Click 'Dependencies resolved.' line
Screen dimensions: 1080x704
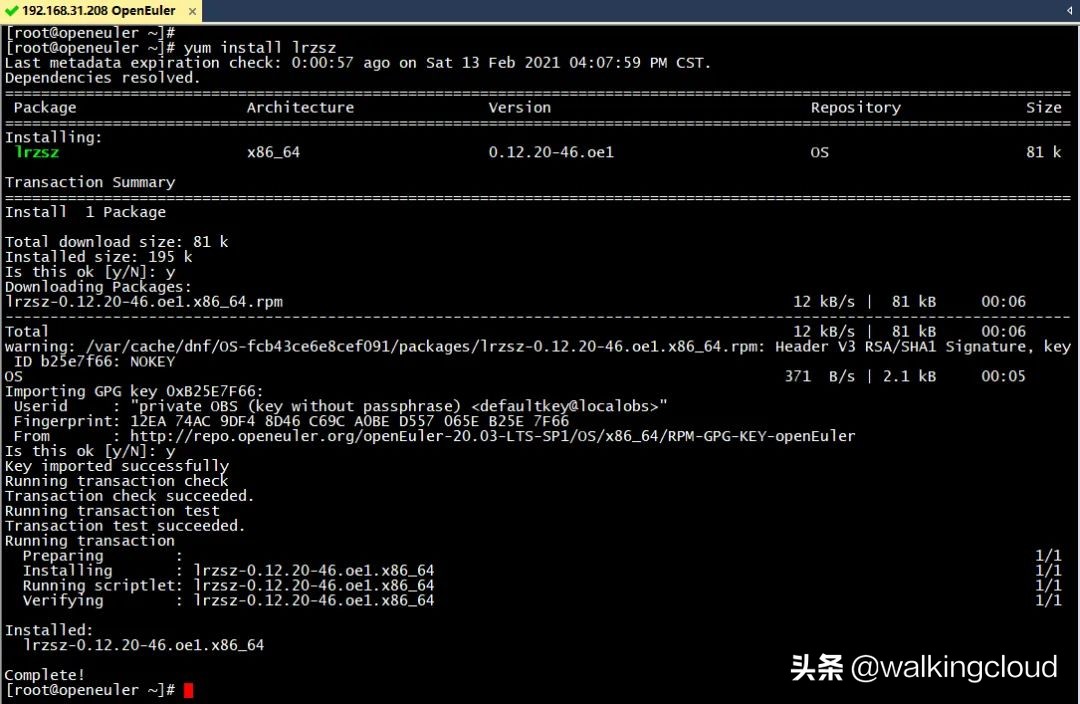point(103,78)
